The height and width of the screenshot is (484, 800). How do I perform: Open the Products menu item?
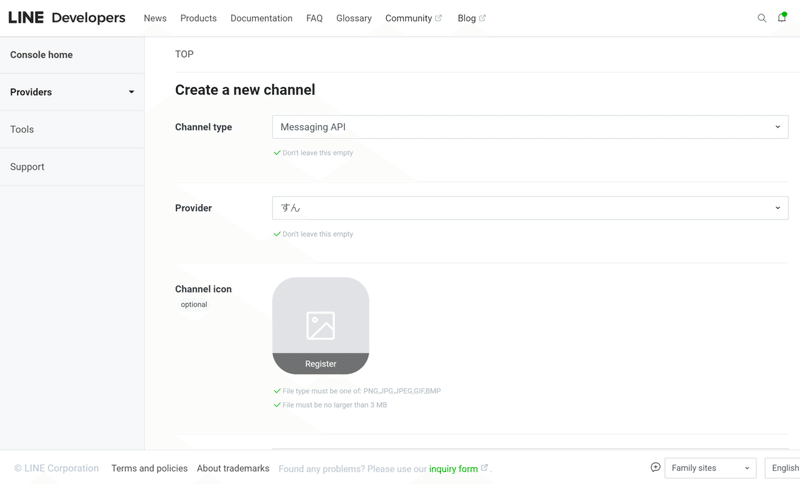click(x=198, y=18)
